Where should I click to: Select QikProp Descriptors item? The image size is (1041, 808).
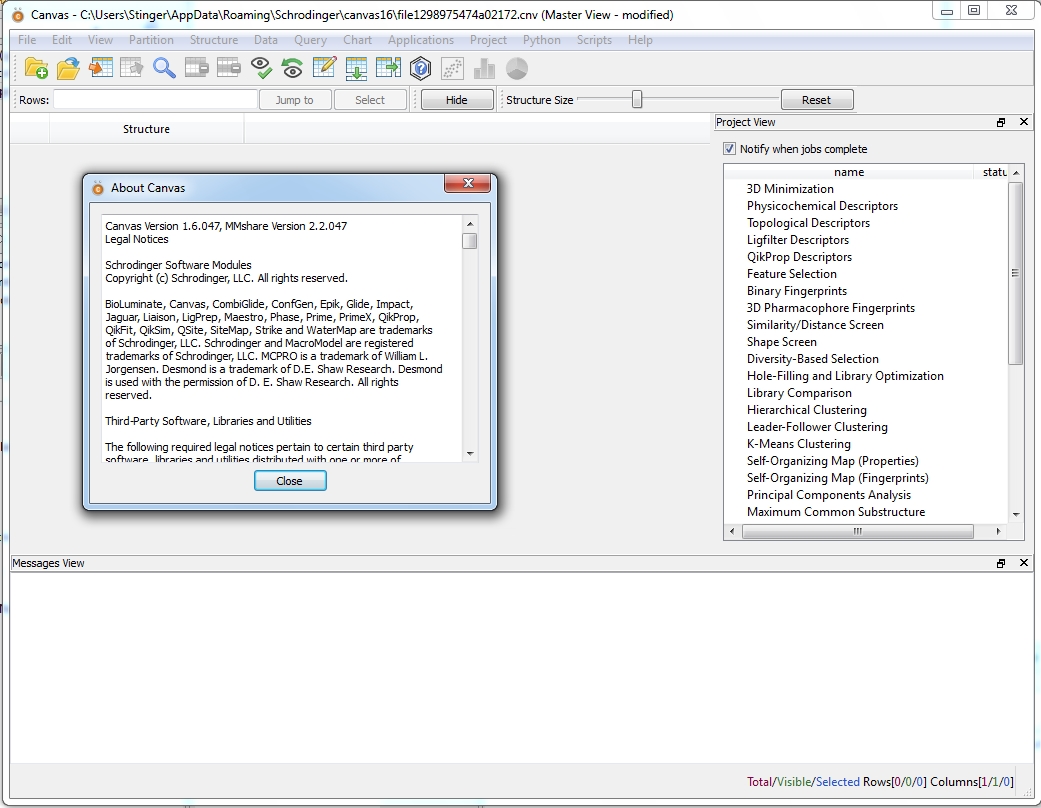(x=799, y=257)
